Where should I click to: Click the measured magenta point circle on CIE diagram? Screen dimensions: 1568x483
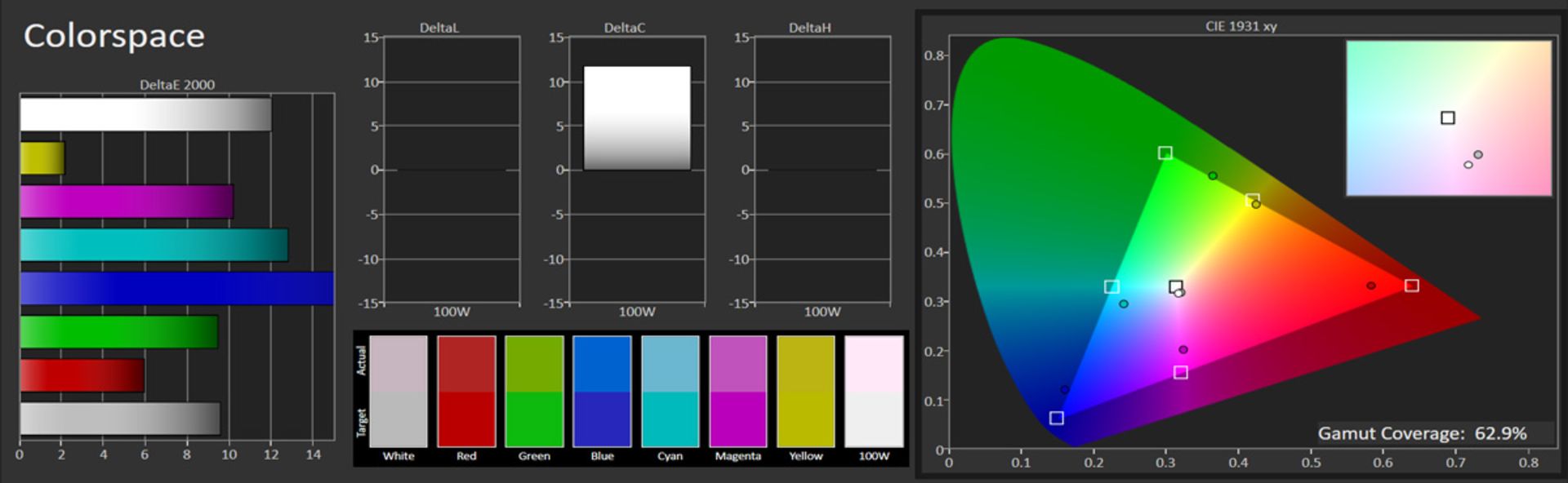tap(1183, 350)
